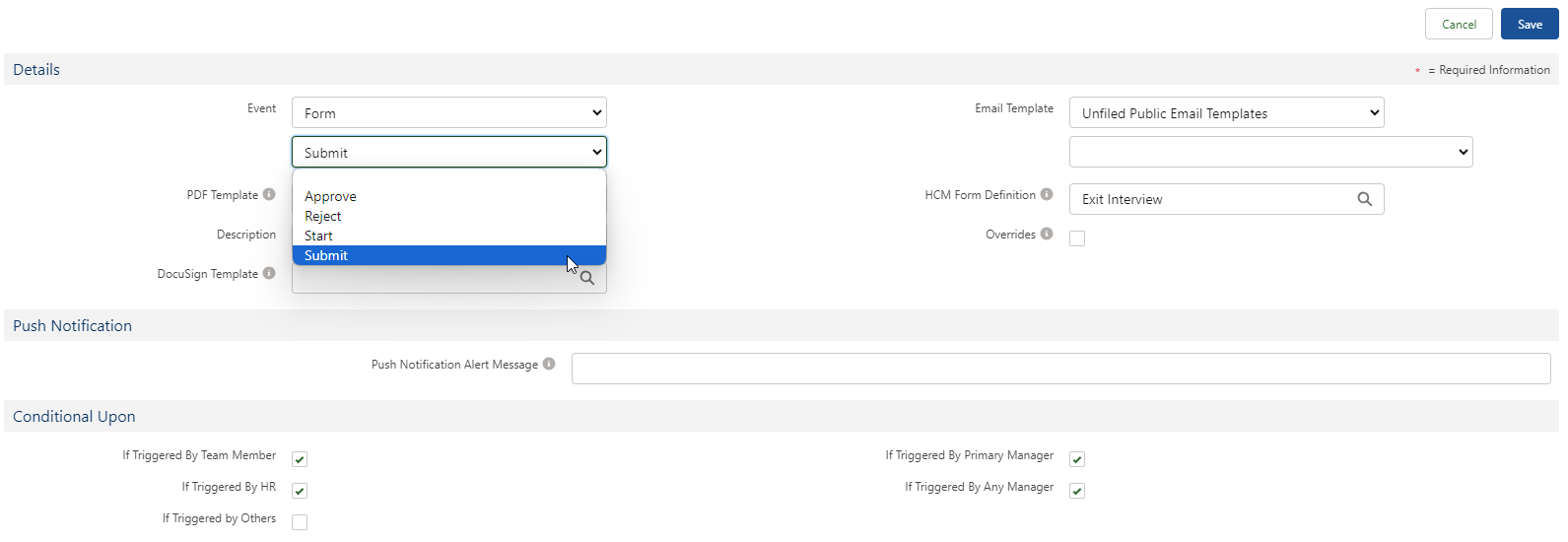Click the HCM Form Definition info icon
The image size is (1568, 542).
(1047, 195)
